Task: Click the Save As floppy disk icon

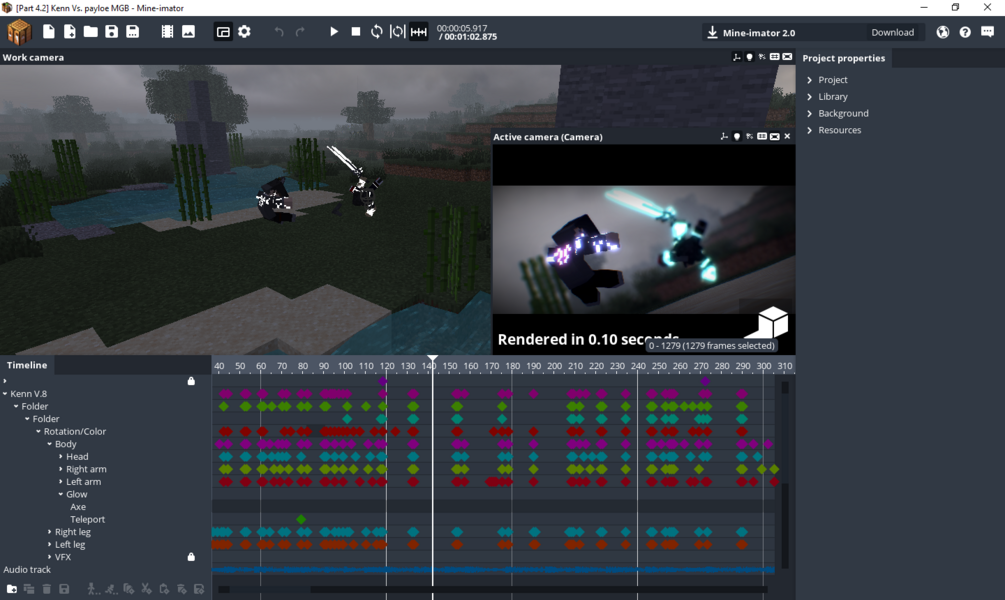Action: click(133, 31)
